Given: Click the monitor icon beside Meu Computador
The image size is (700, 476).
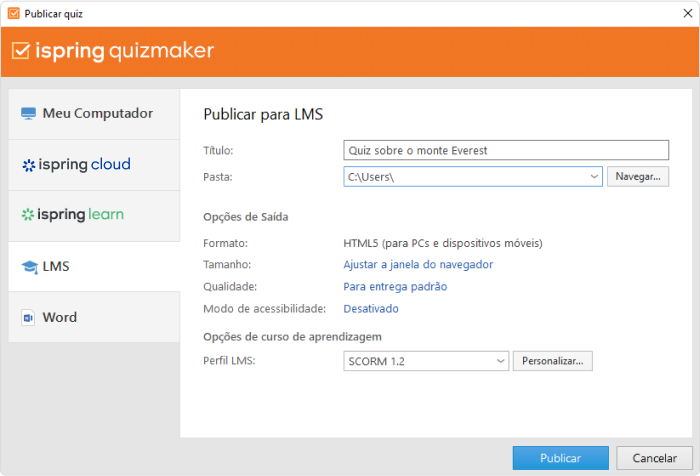Looking at the screenshot, I should coord(28,113).
